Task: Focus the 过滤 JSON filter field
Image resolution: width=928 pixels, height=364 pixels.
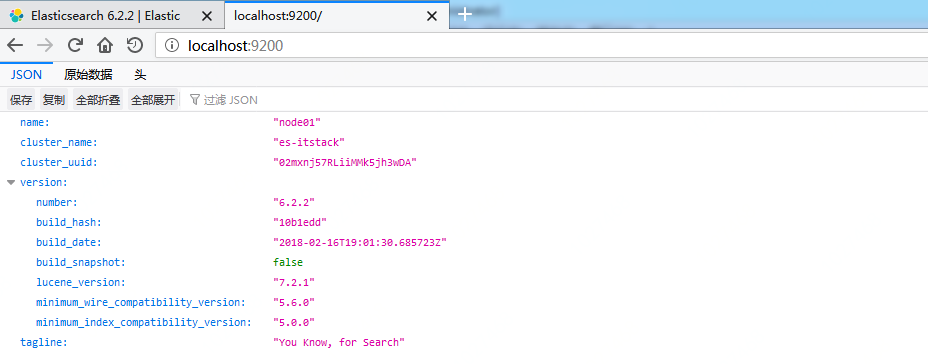Action: pos(231,100)
